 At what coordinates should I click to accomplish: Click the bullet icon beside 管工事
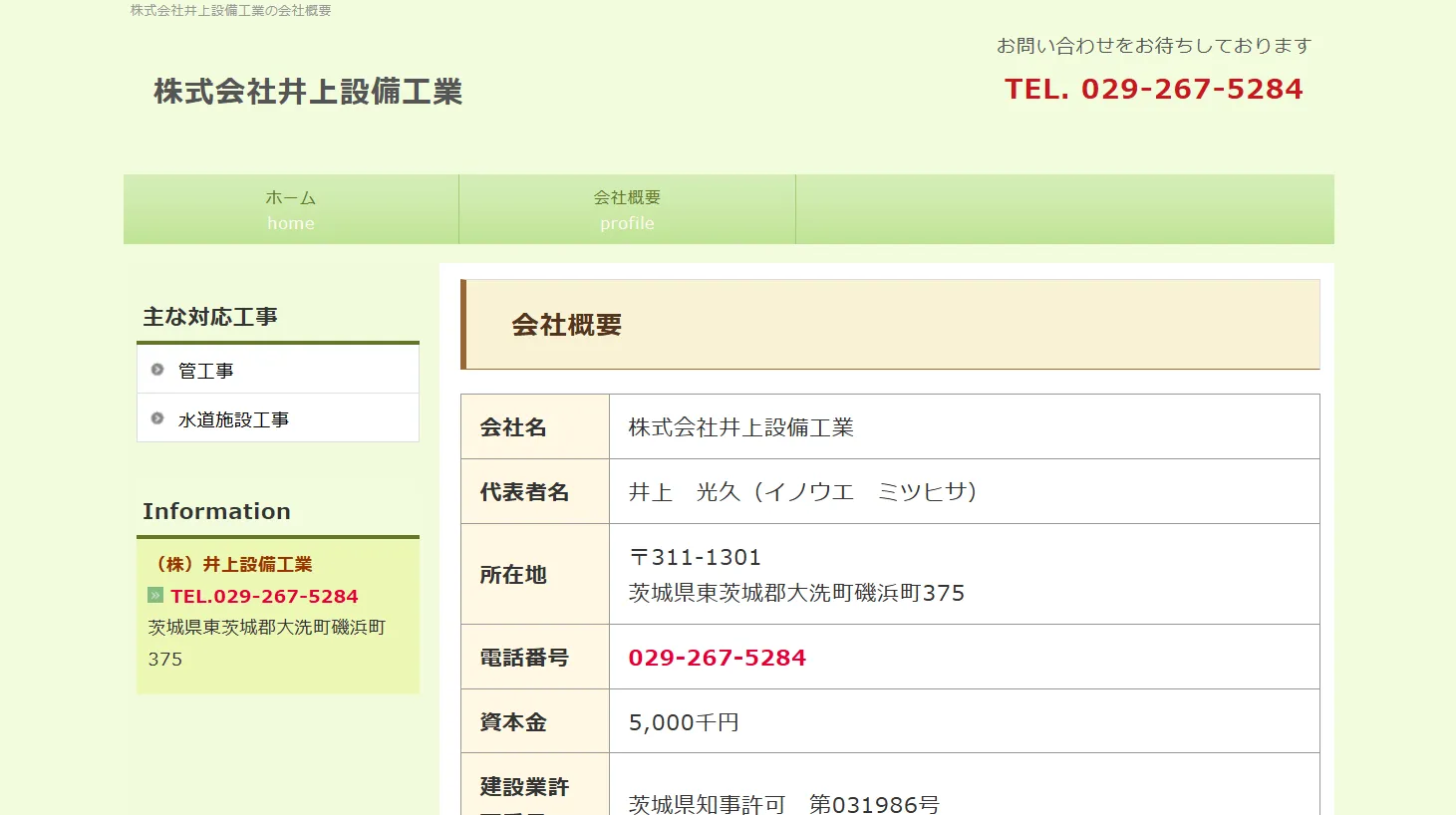[157, 370]
